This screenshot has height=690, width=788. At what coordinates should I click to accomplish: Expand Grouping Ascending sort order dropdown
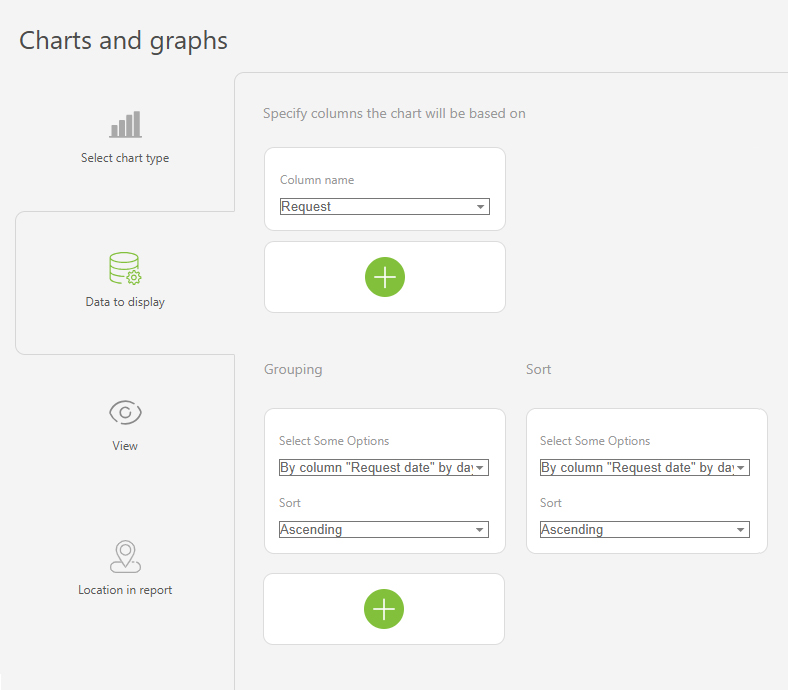click(x=384, y=529)
